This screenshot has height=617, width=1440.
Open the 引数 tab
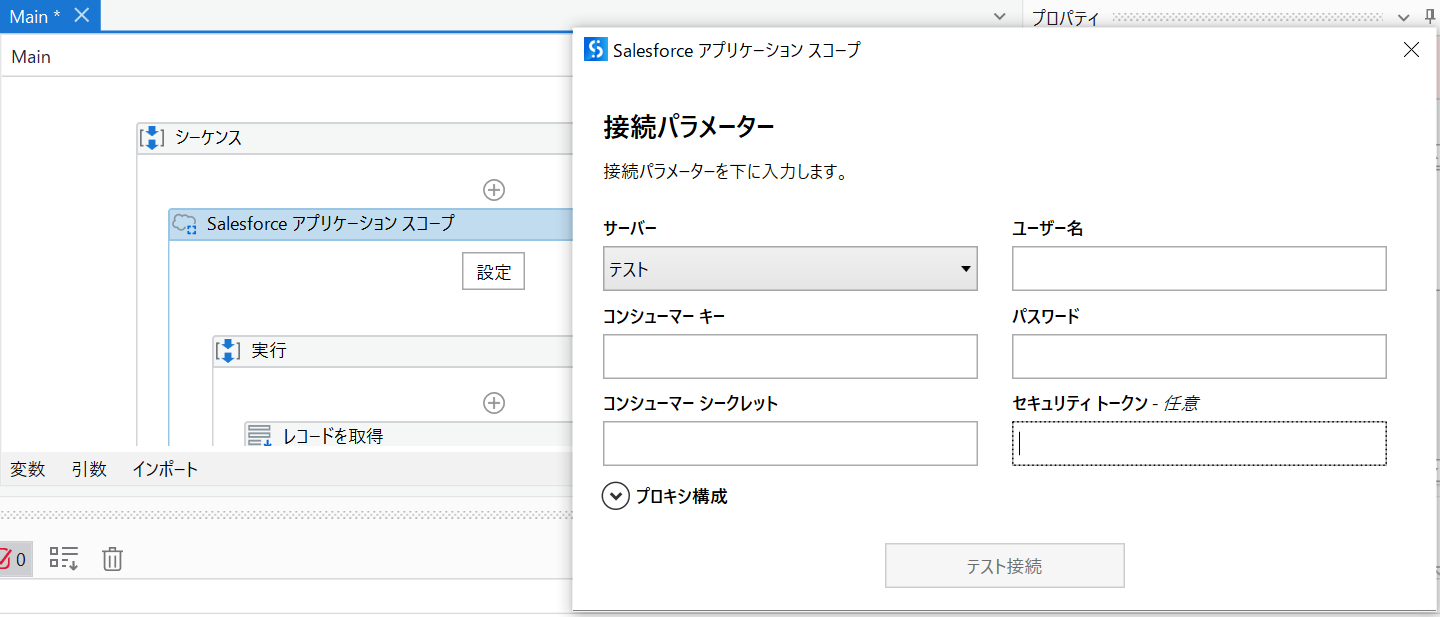(x=89, y=469)
